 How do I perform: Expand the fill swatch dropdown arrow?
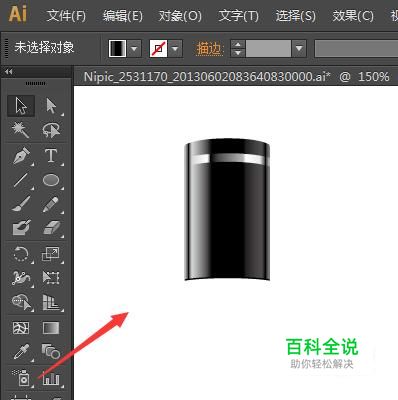coord(135,49)
